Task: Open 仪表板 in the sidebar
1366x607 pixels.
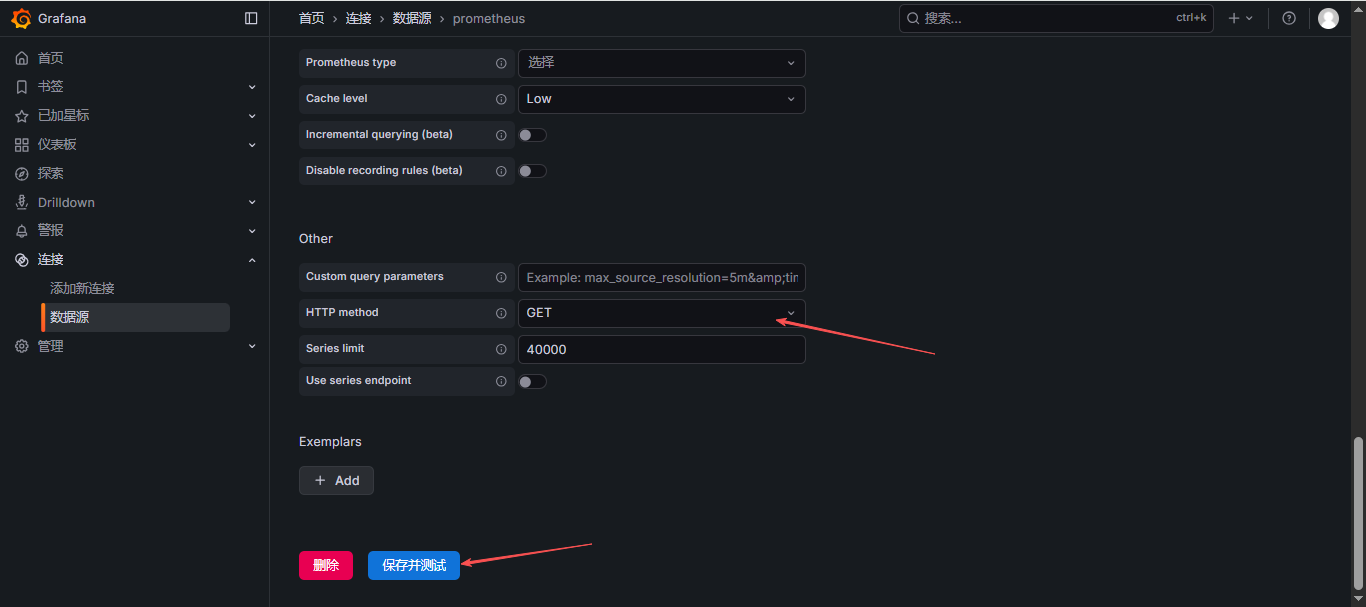Action: point(57,145)
